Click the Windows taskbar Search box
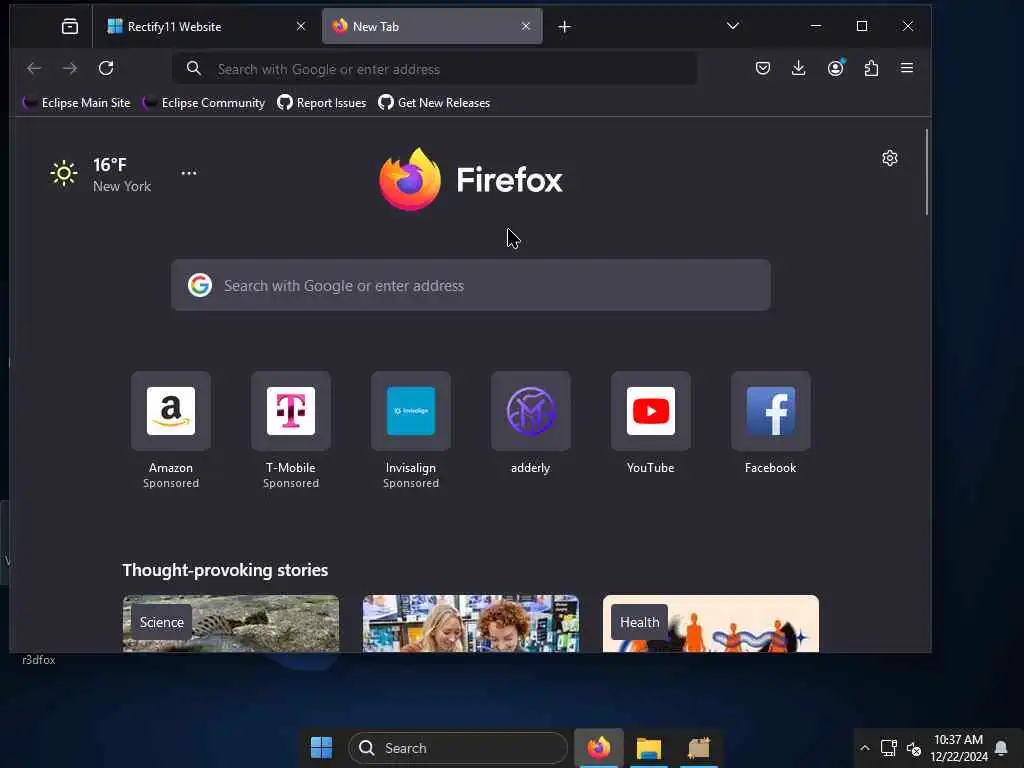The height and width of the screenshot is (768, 1024). tap(458, 748)
